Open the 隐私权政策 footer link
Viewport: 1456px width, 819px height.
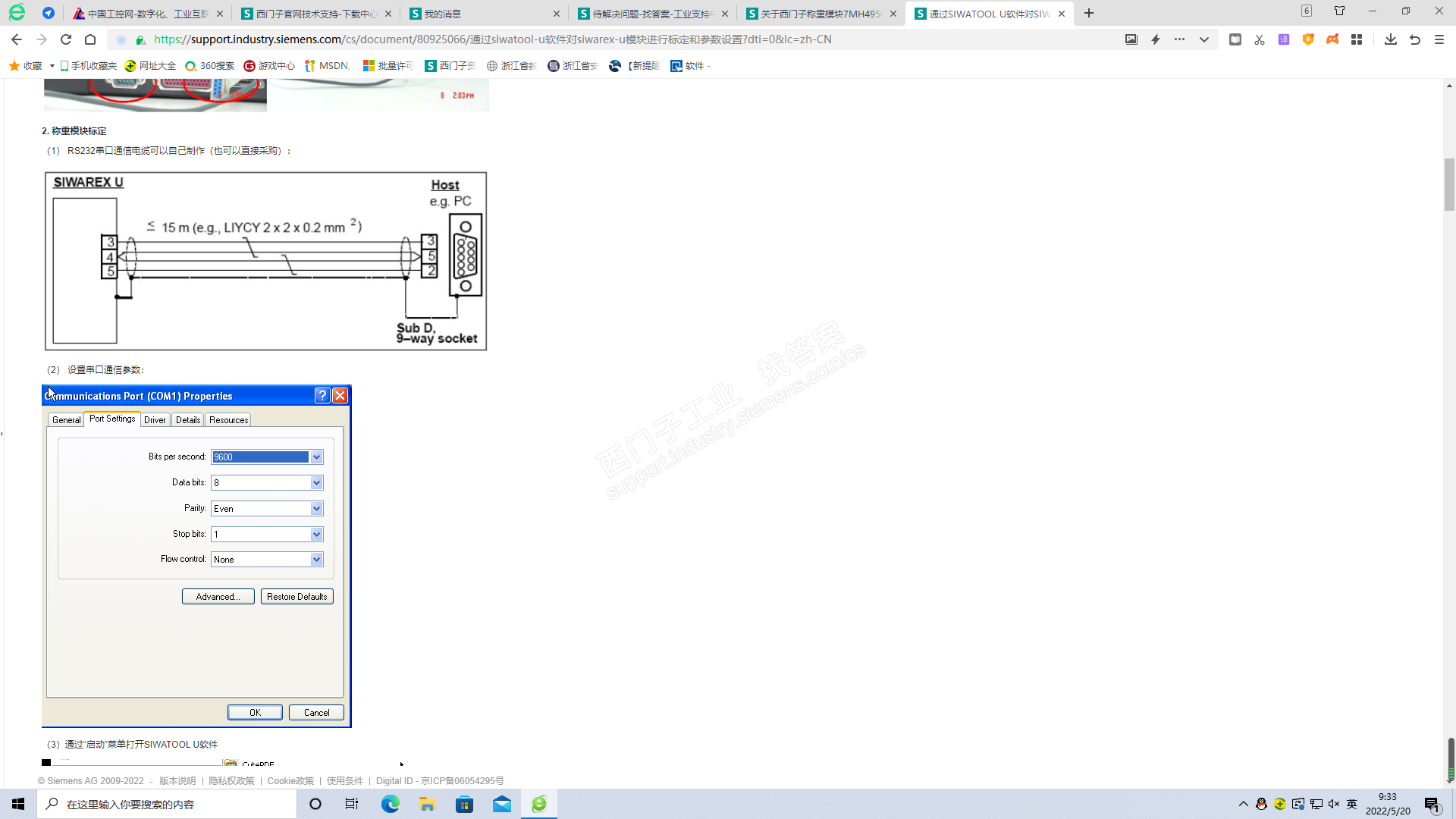pyautogui.click(x=231, y=781)
